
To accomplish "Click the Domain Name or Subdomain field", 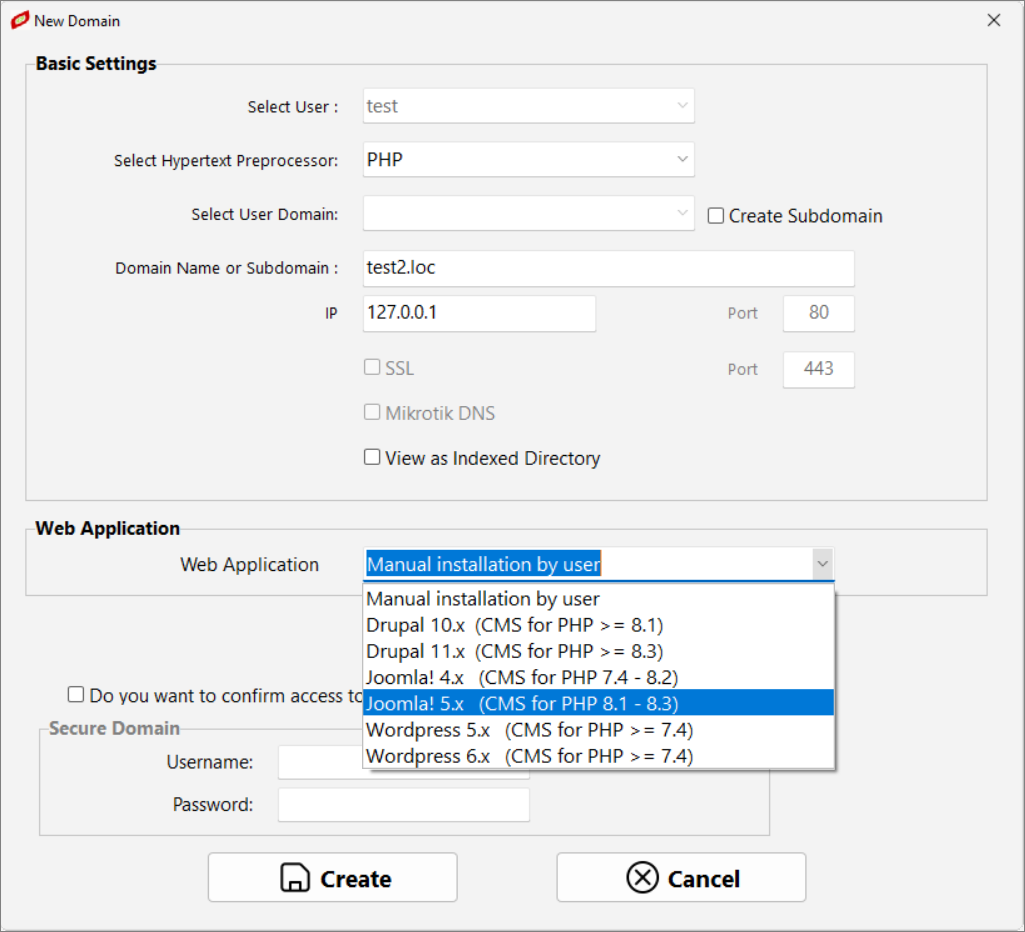I will (x=608, y=268).
